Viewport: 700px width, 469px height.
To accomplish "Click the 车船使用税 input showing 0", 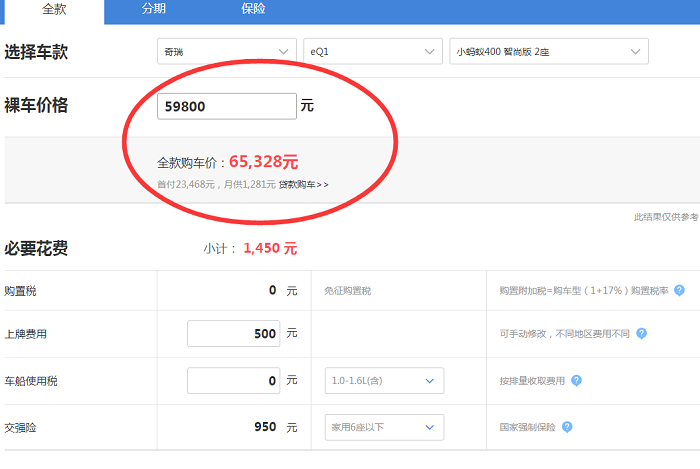I will (x=233, y=381).
